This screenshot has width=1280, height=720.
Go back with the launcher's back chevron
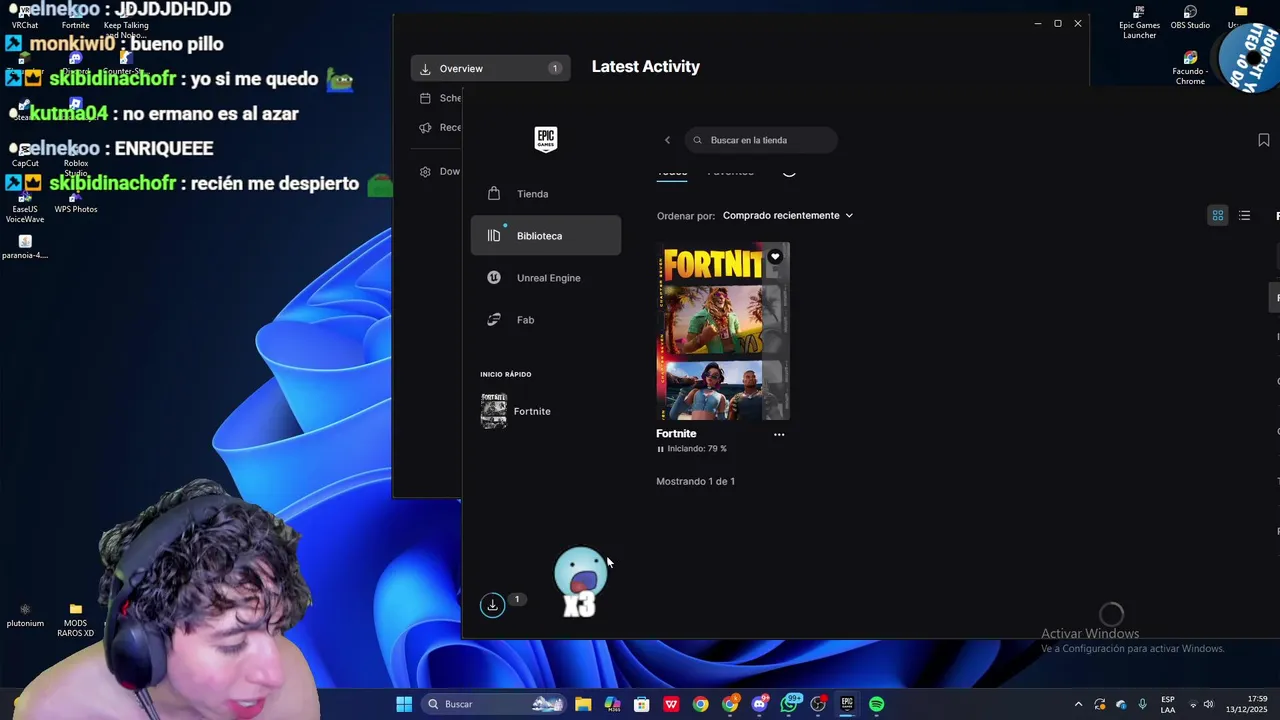[667, 140]
